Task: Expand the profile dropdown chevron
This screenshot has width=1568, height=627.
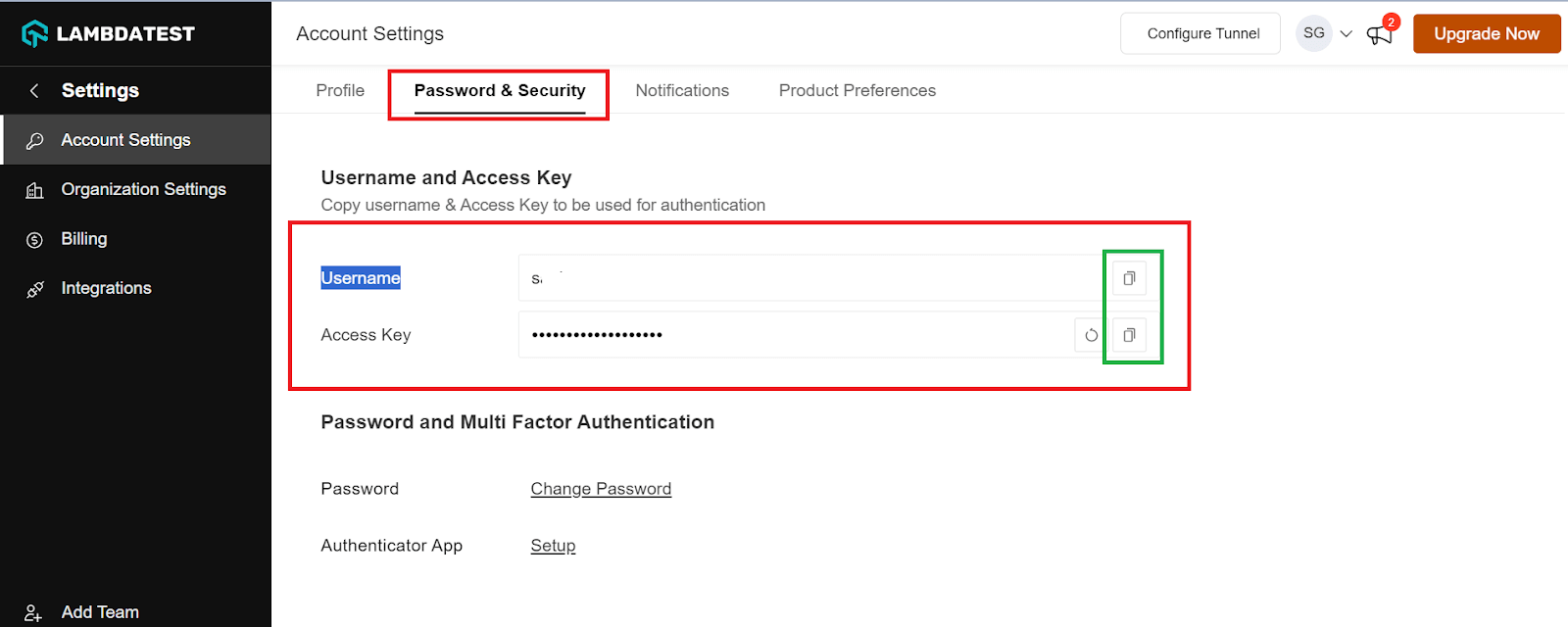Action: (x=1346, y=32)
